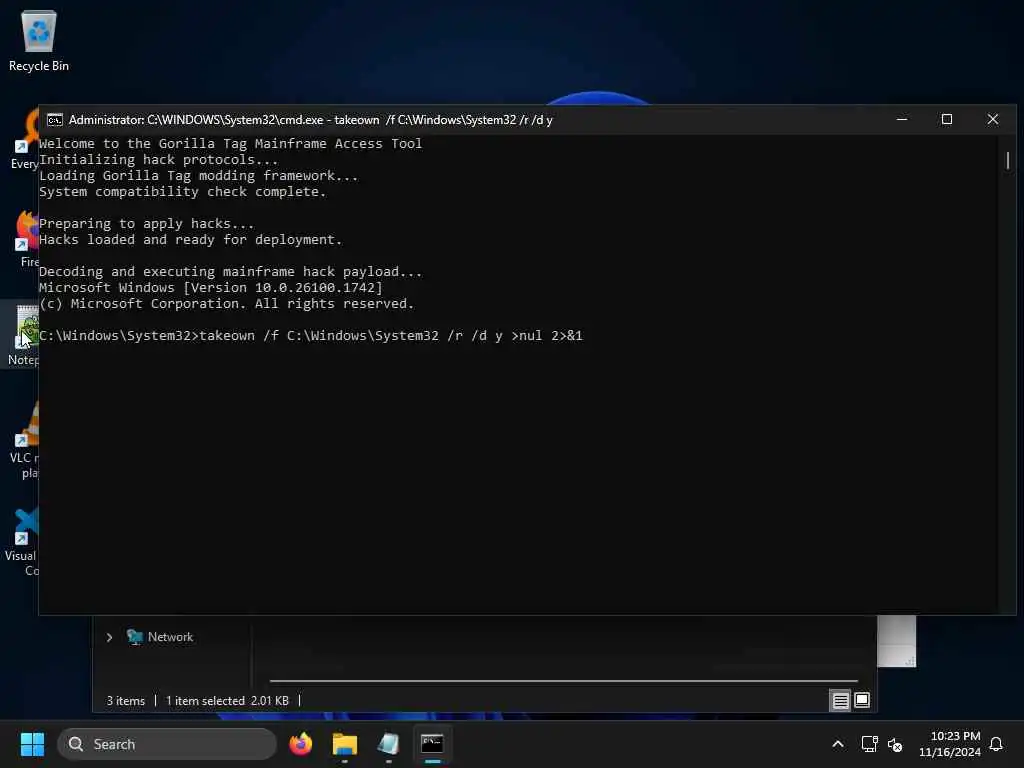Open the Windows Start menu
The image size is (1024, 768).
point(32,744)
